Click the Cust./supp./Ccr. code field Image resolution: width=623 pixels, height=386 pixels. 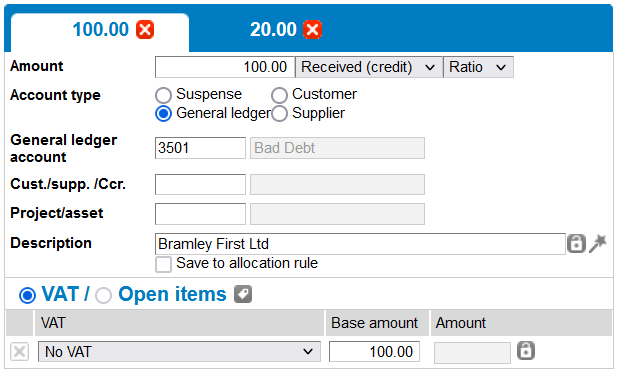[200, 185]
